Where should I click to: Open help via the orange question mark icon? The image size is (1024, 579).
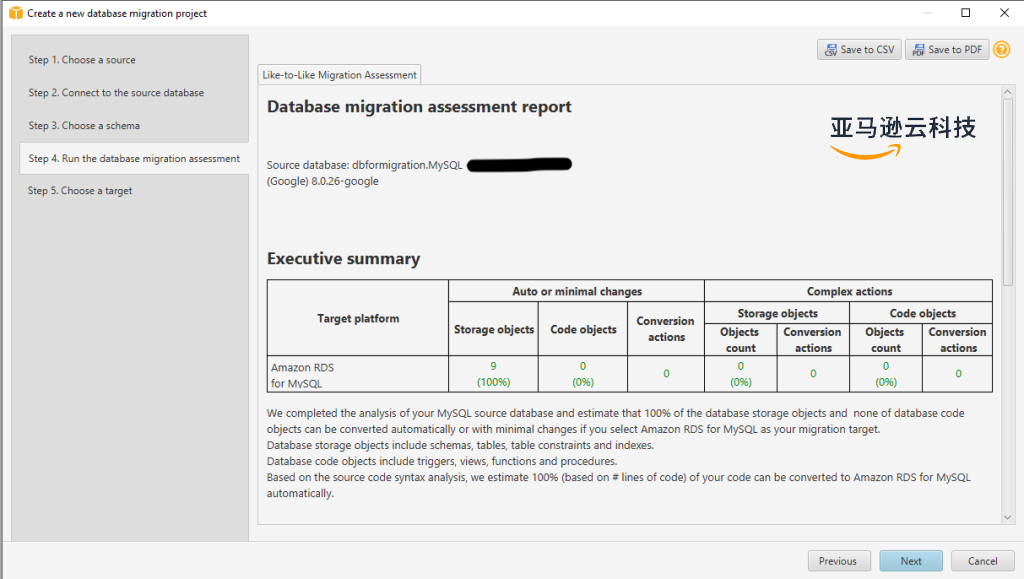(1001, 49)
